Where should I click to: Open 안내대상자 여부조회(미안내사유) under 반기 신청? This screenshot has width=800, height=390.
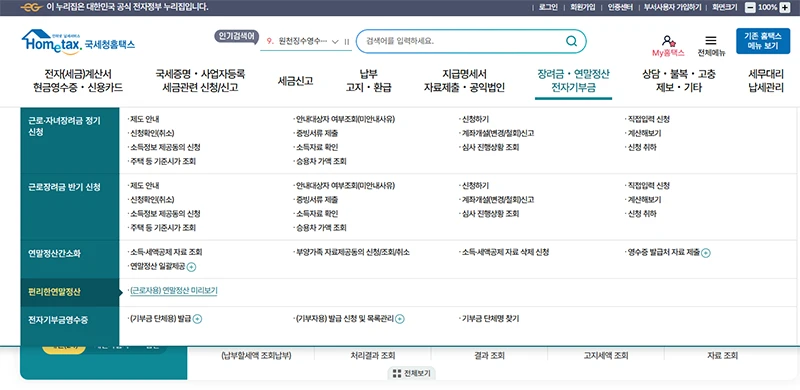tap(345, 186)
